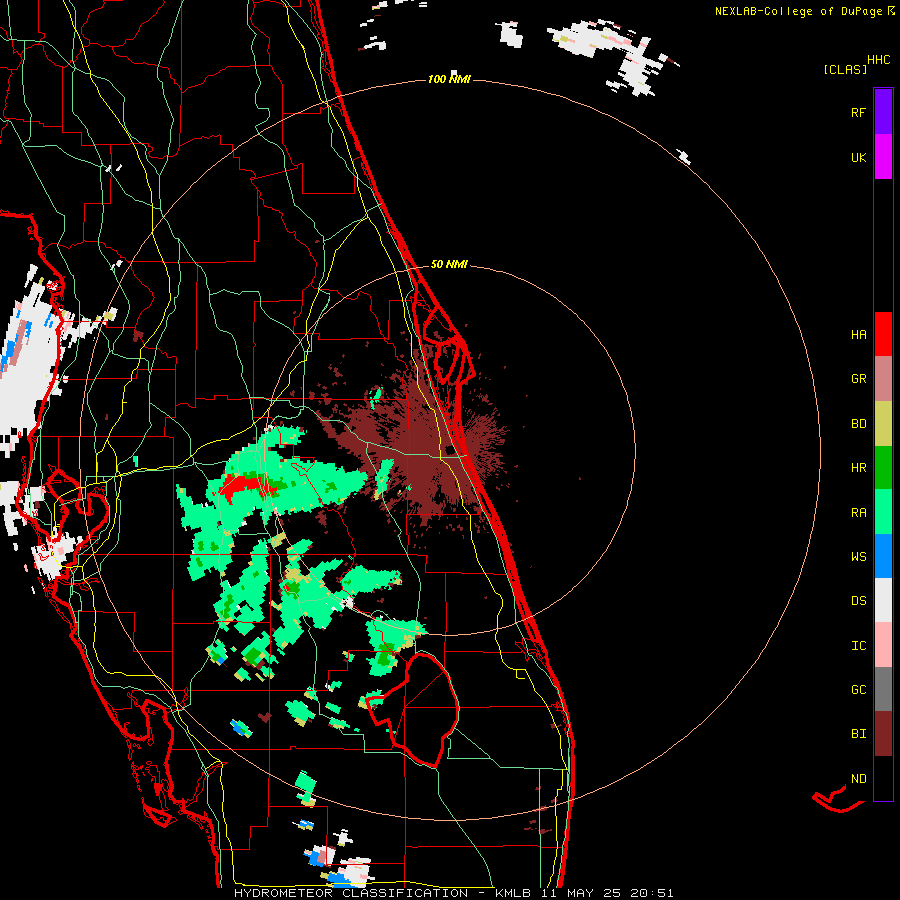This screenshot has height=900, width=900.
Task: Click the WS legend label
Action: tap(858, 557)
